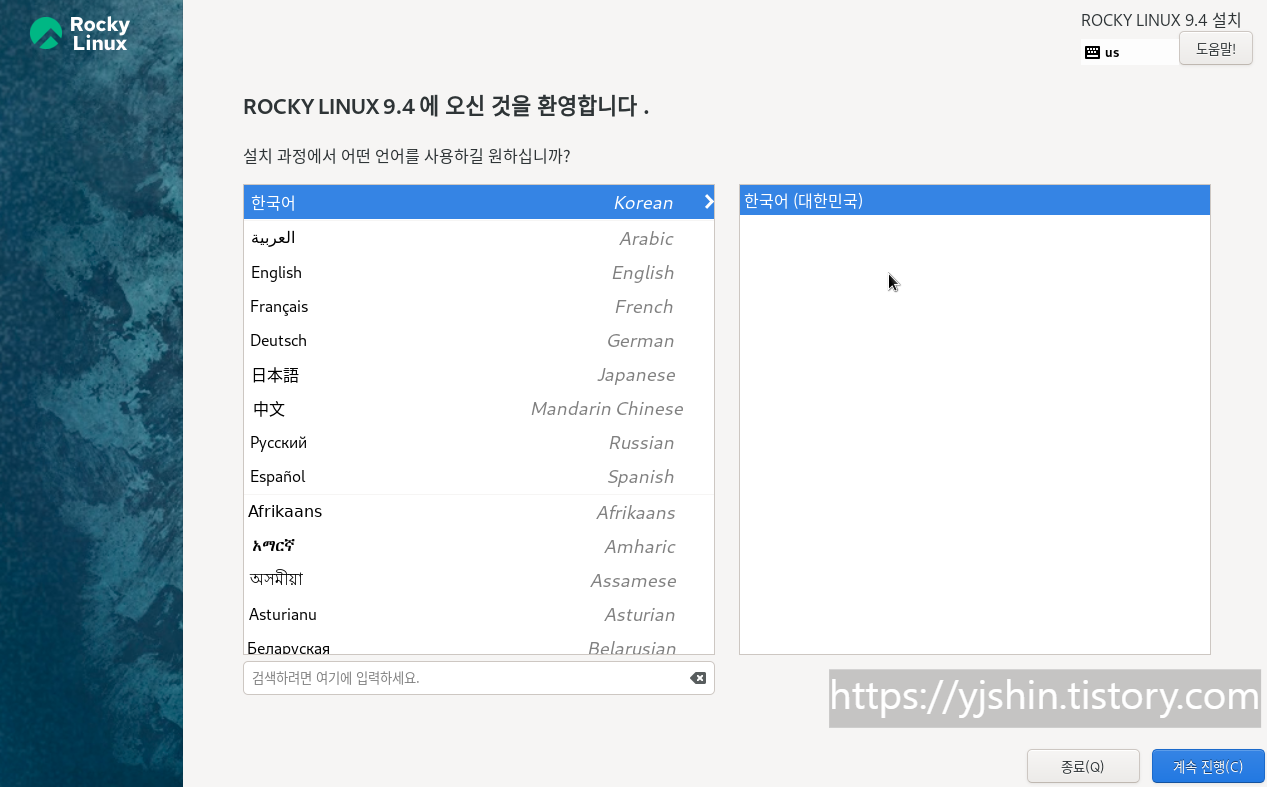Viewport: 1267px width, 787px height.
Task: Select the 한국어 (대한민국) locale
Action: [974, 200]
